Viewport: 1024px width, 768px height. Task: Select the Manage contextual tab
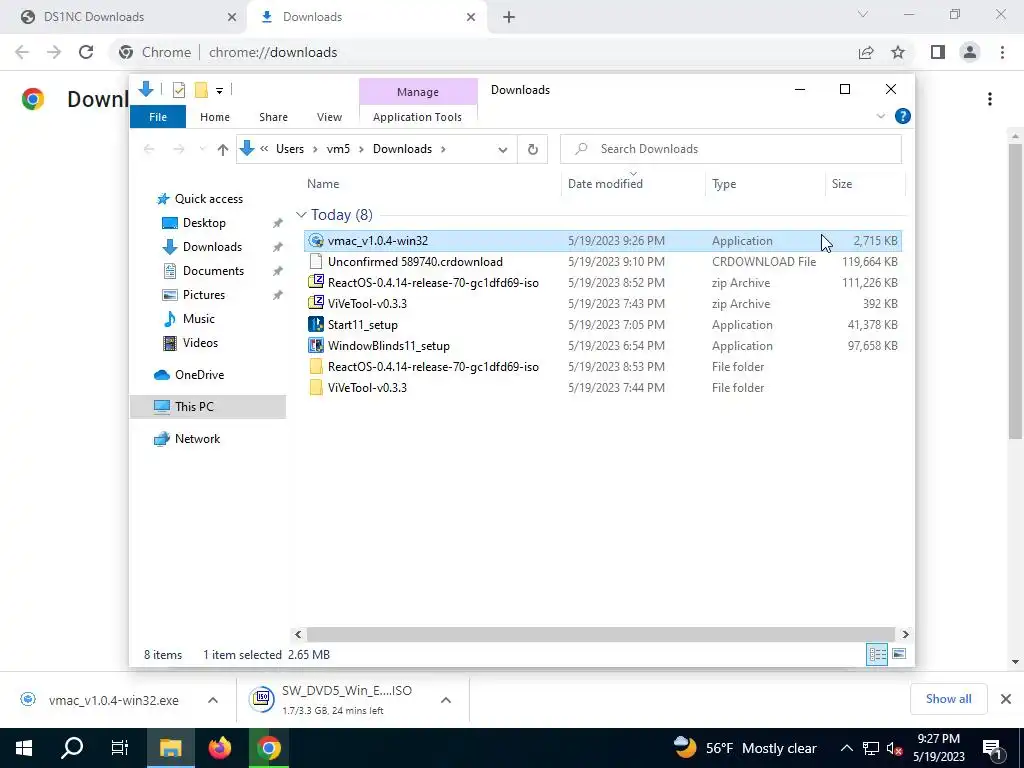click(418, 92)
